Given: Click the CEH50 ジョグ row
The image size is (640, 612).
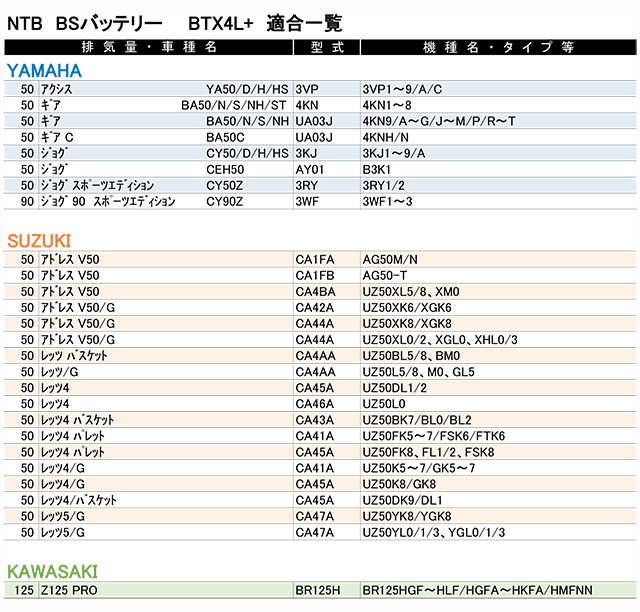Looking at the screenshot, I should click(x=320, y=169).
